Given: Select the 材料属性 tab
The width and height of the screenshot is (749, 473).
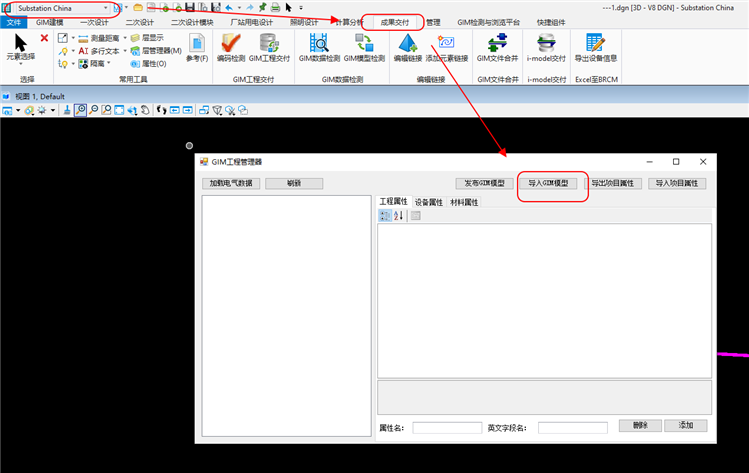Looking at the screenshot, I should point(464,202).
